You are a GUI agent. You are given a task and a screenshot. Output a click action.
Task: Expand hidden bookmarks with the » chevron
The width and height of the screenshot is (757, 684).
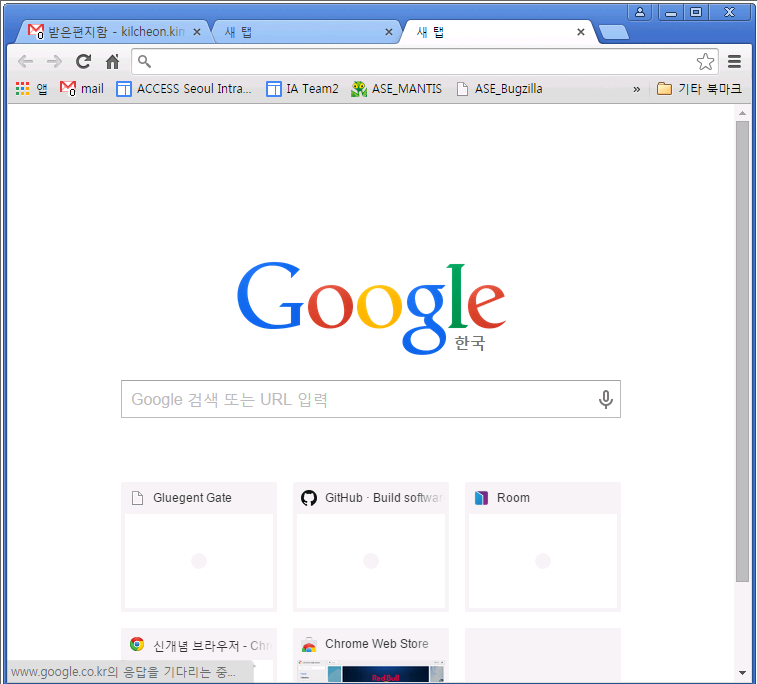(637, 89)
